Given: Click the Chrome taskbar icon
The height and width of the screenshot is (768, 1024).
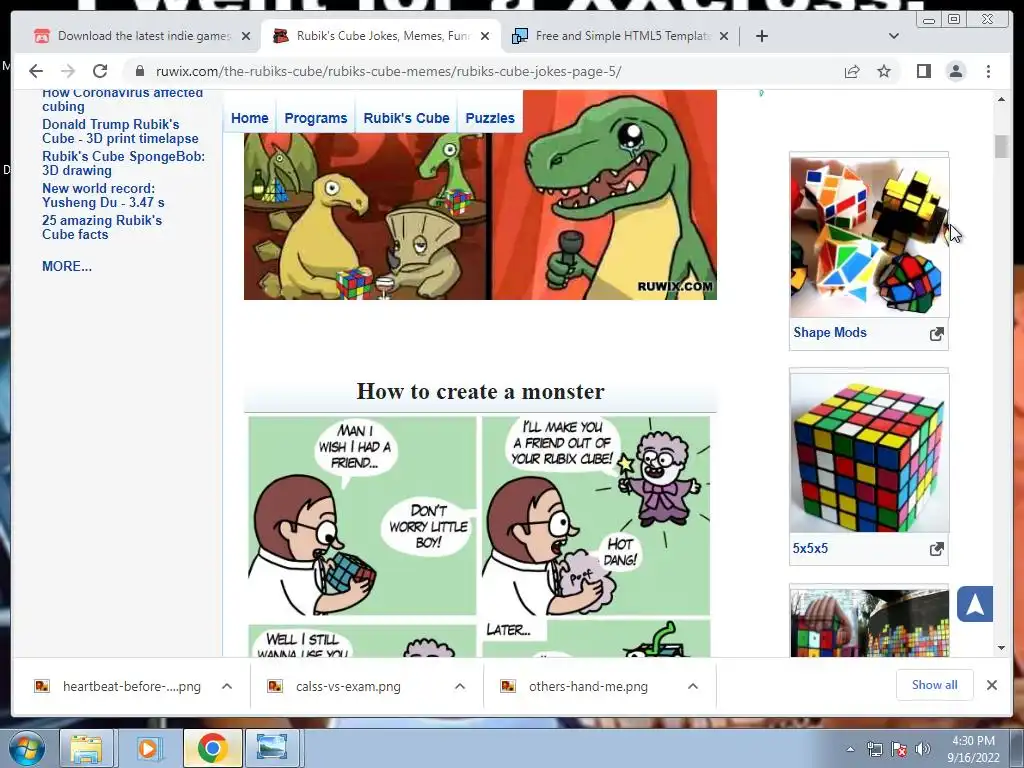Looking at the screenshot, I should 212,748.
